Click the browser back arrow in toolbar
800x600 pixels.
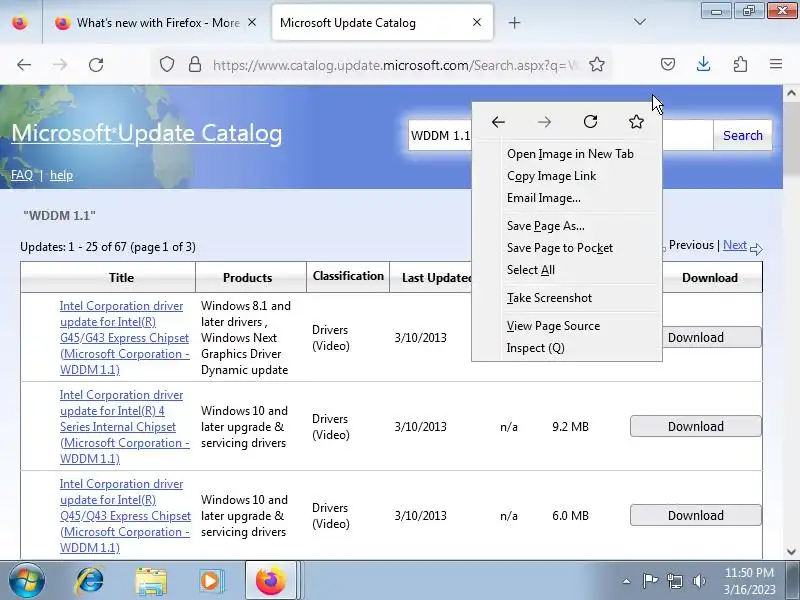[x=24, y=64]
